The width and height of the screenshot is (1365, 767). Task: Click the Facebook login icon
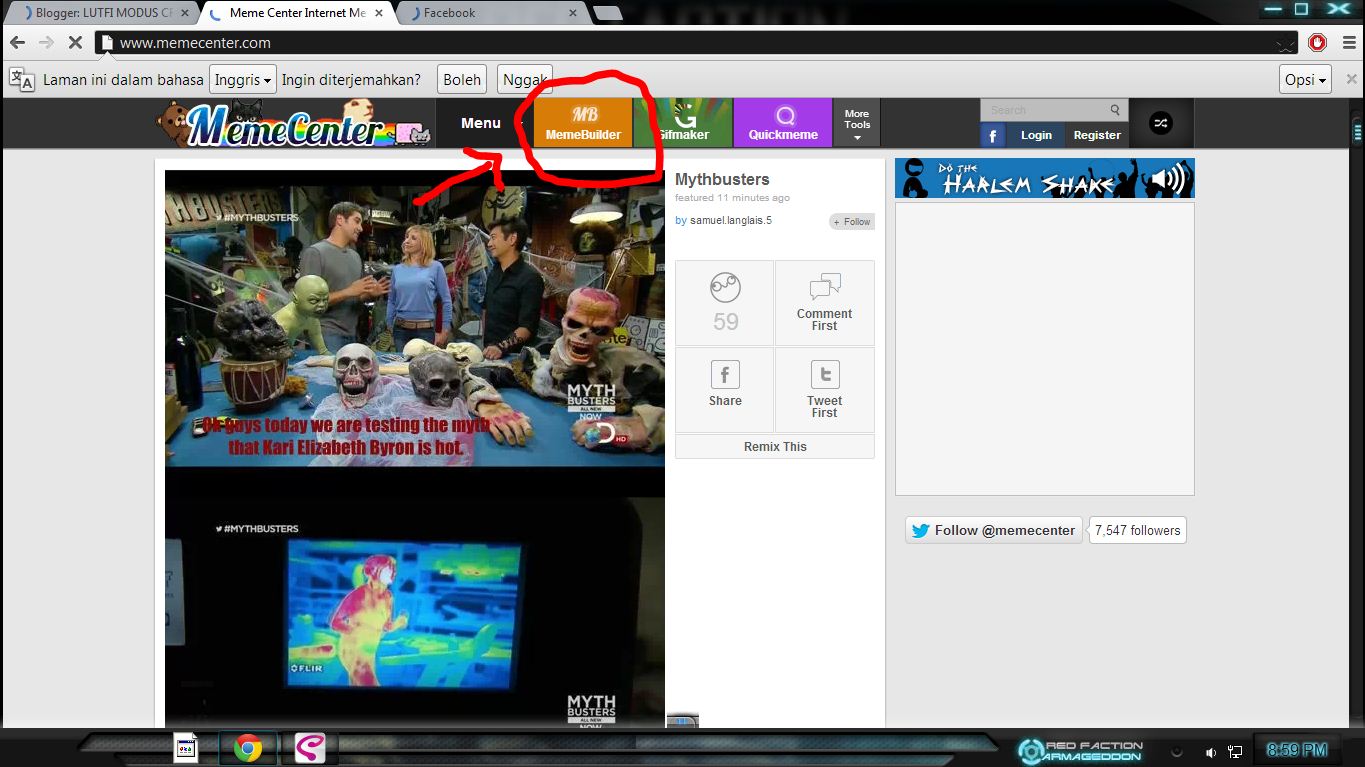point(992,135)
